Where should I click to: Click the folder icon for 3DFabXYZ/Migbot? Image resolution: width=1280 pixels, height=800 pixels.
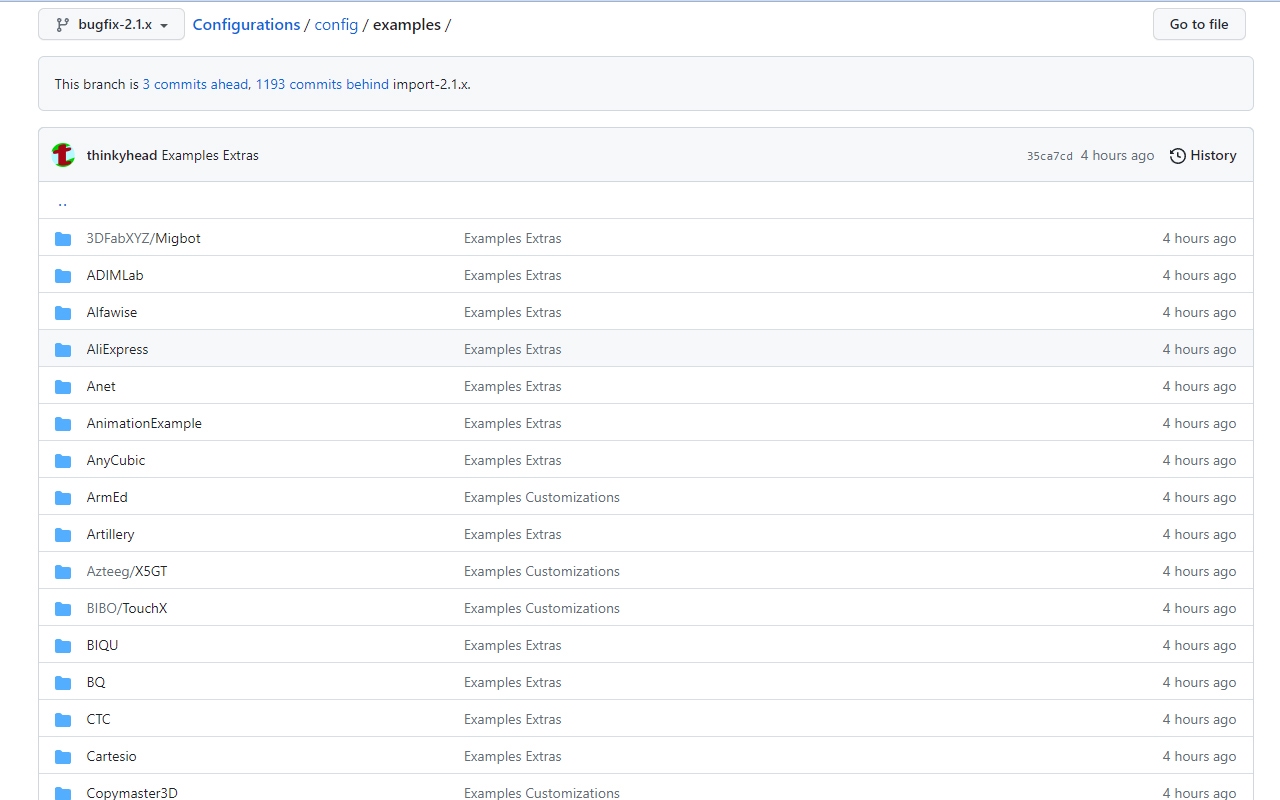tap(63, 239)
